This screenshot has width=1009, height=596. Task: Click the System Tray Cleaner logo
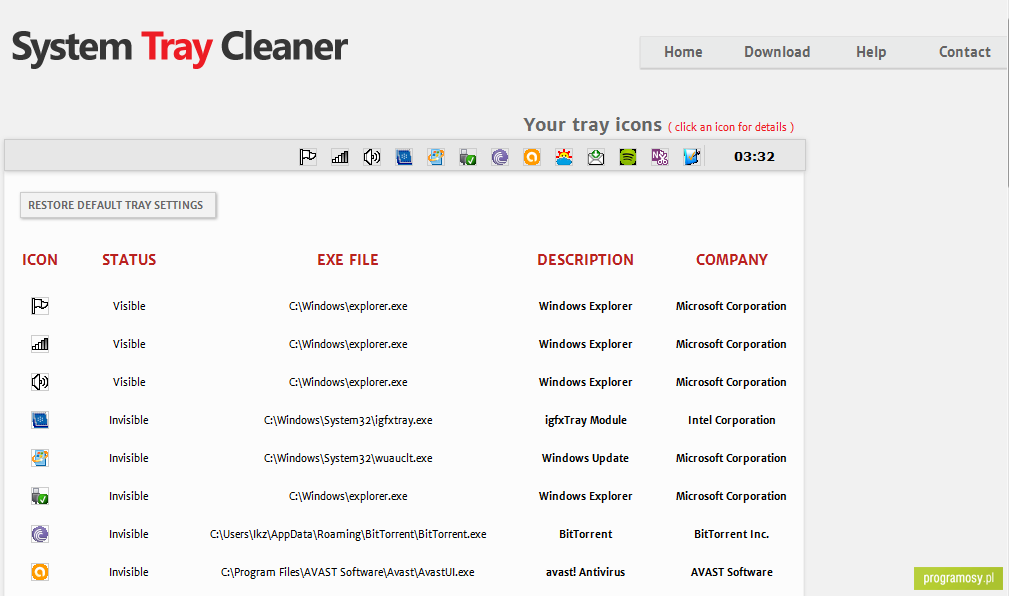[x=180, y=48]
